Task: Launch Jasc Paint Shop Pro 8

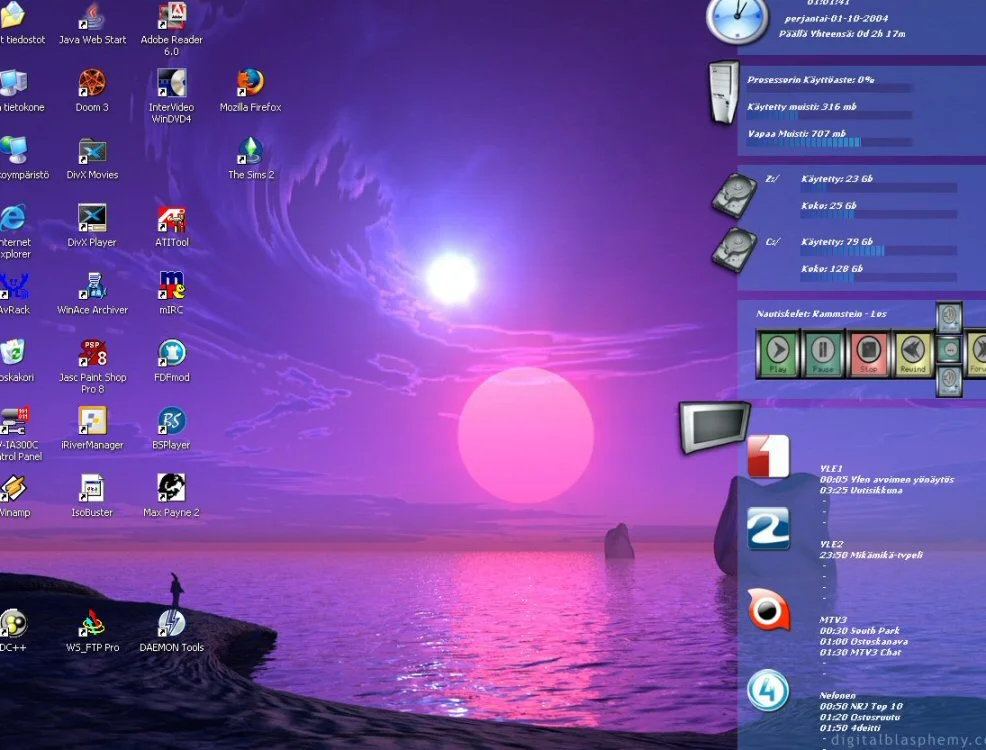Action: 92,353
